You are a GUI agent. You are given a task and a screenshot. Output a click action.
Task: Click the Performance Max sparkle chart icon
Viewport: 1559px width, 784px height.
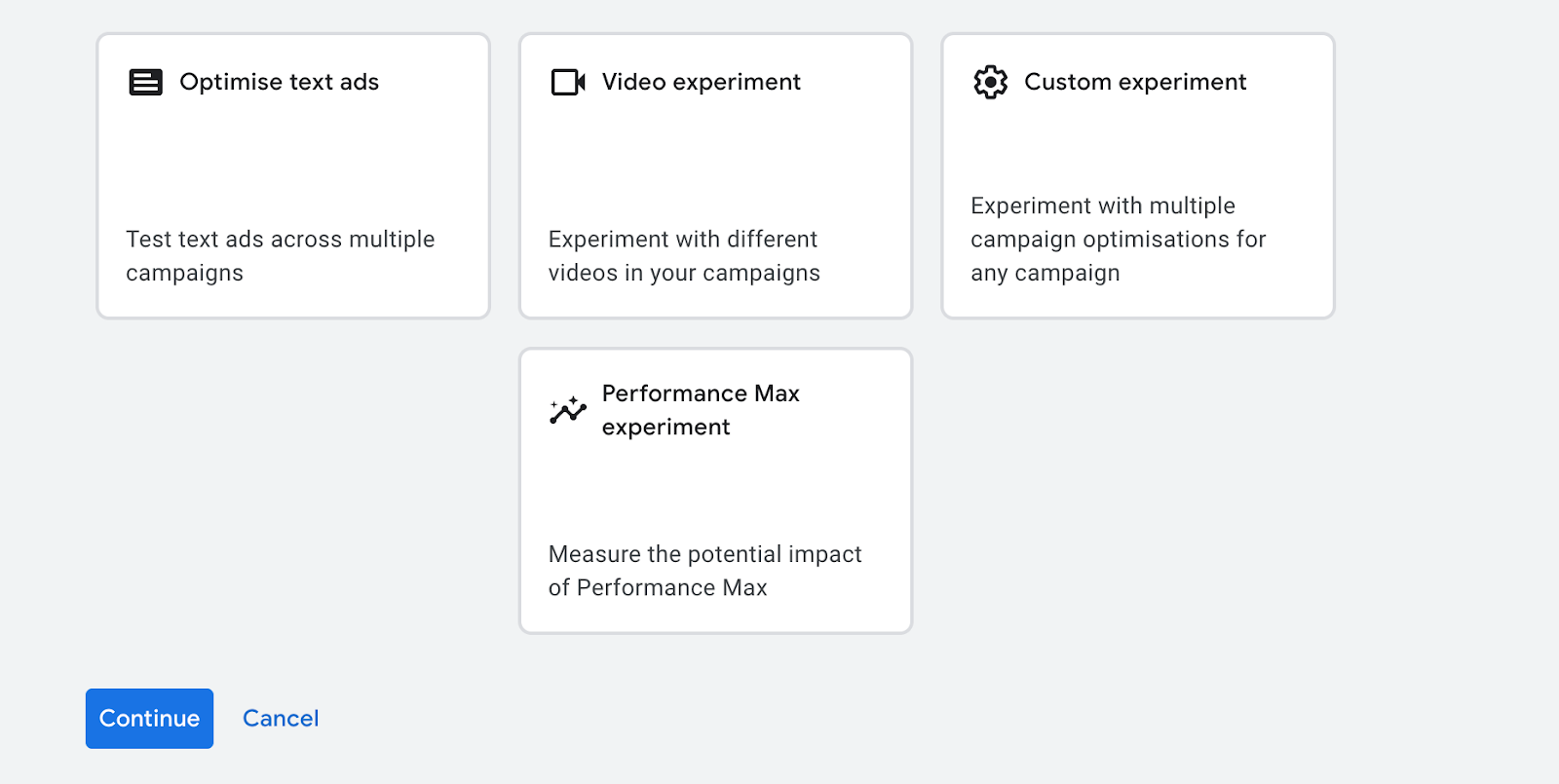tap(568, 410)
